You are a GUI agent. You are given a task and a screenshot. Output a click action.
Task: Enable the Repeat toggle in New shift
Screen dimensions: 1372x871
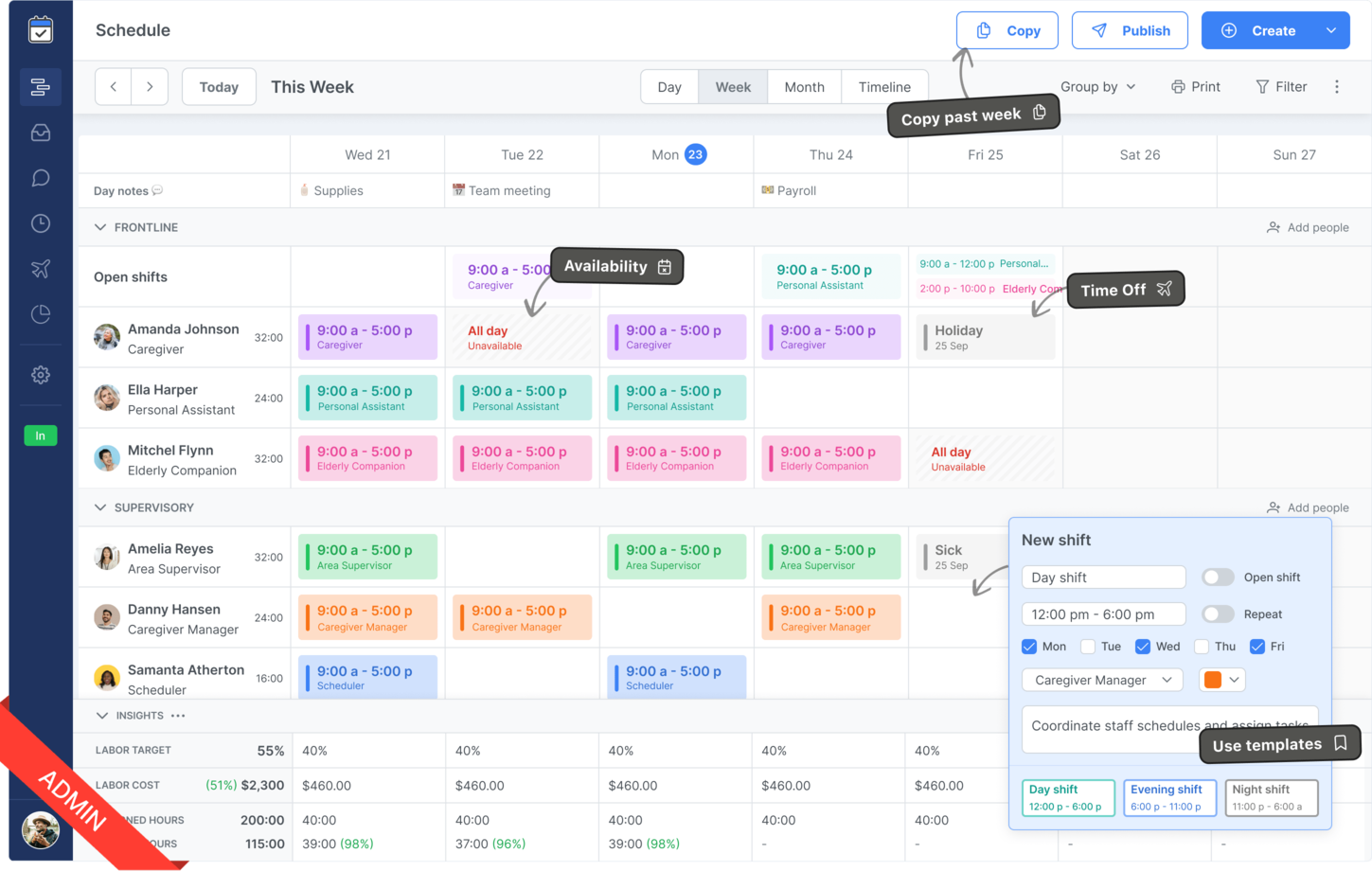pos(1218,613)
